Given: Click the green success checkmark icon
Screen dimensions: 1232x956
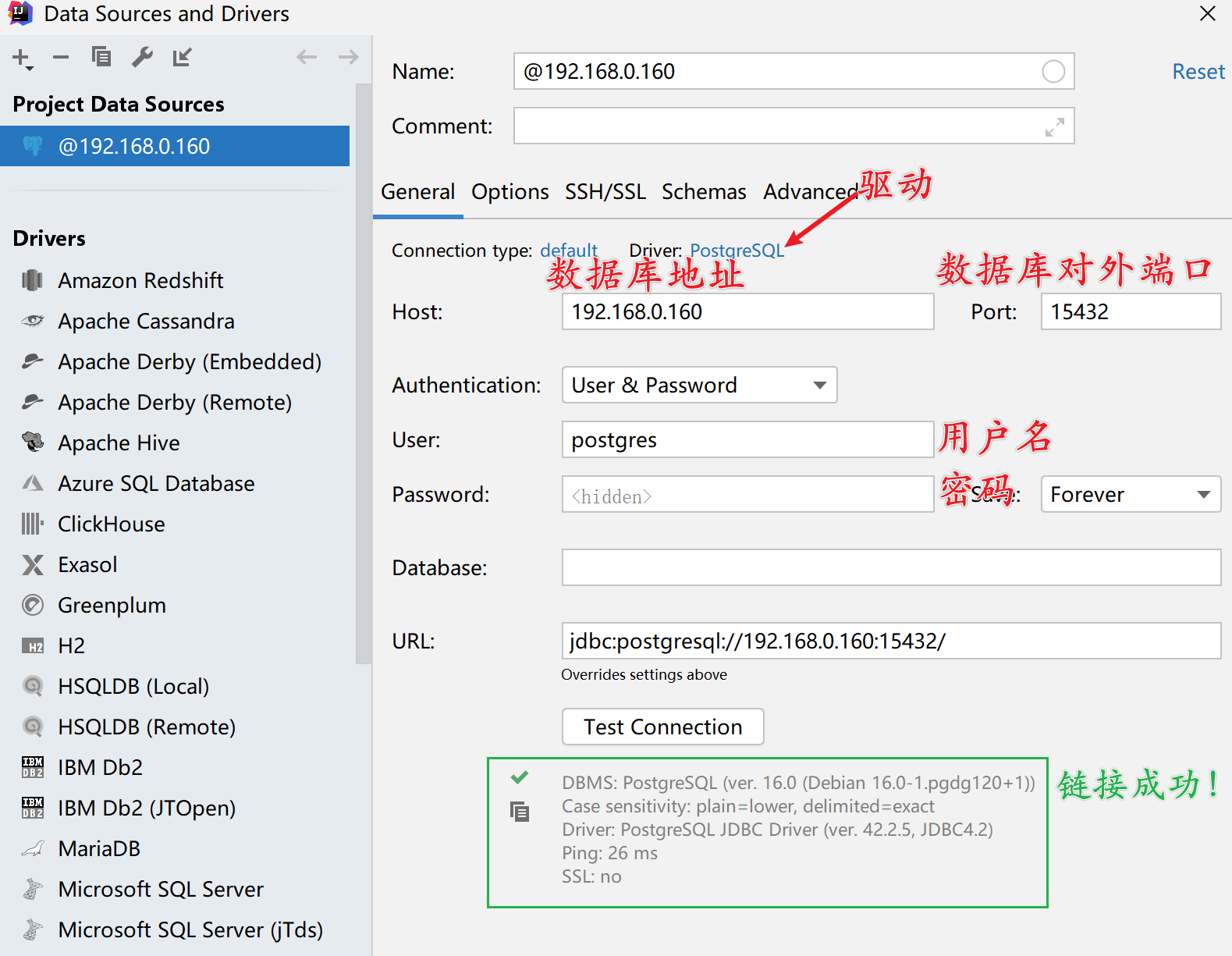Looking at the screenshot, I should click(x=520, y=777).
